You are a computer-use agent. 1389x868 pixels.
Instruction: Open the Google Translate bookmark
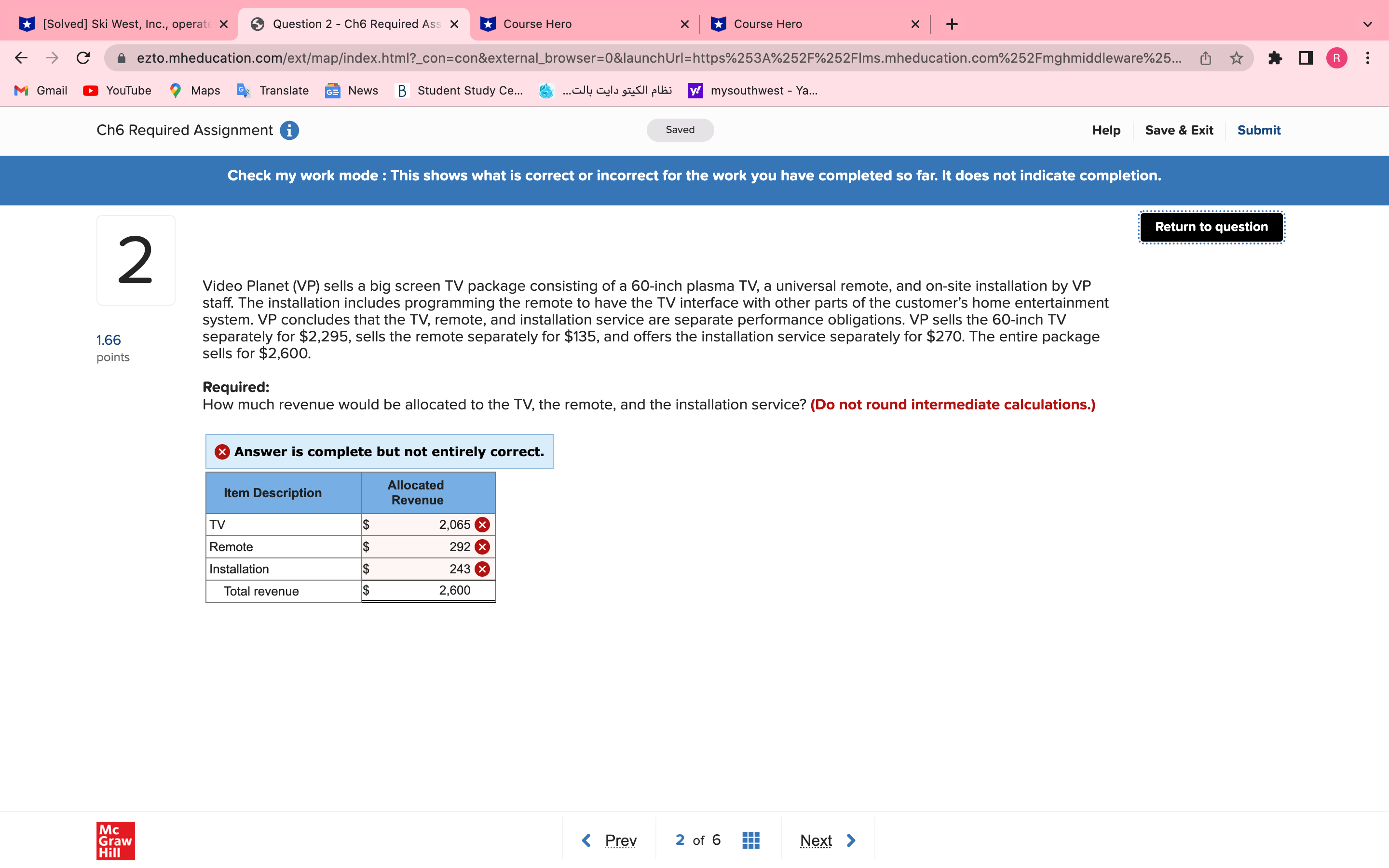click(x=272, y=90)
